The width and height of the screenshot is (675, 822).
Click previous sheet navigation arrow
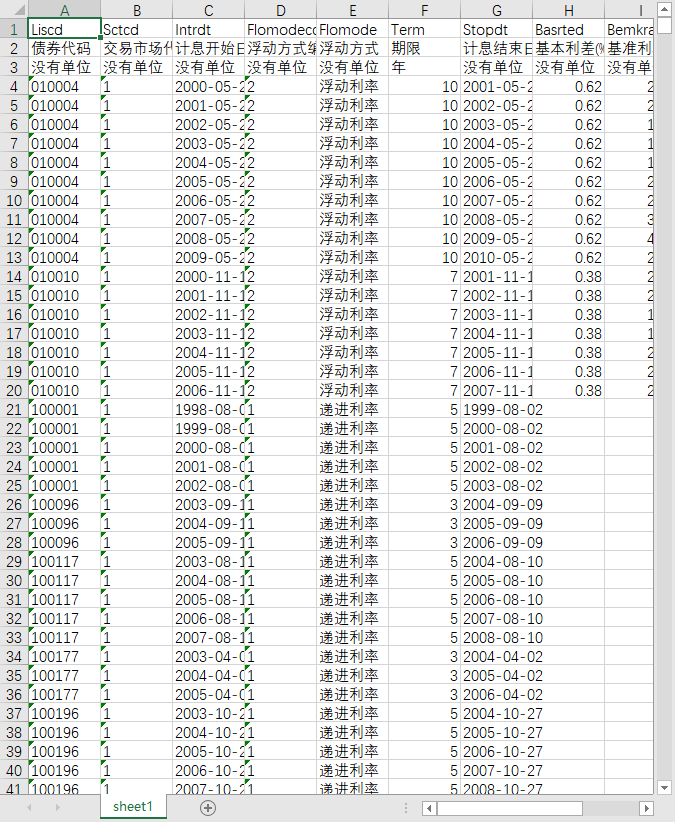[29, 808]
